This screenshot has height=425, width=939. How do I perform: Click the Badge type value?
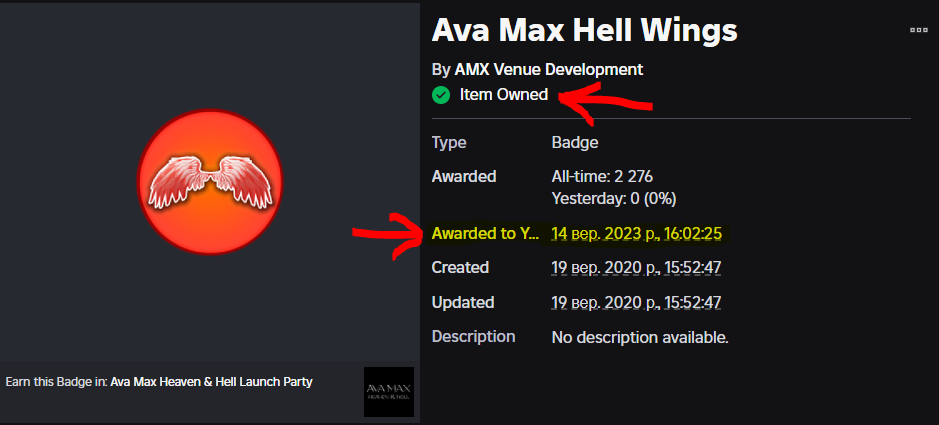[x=575, y=143]
